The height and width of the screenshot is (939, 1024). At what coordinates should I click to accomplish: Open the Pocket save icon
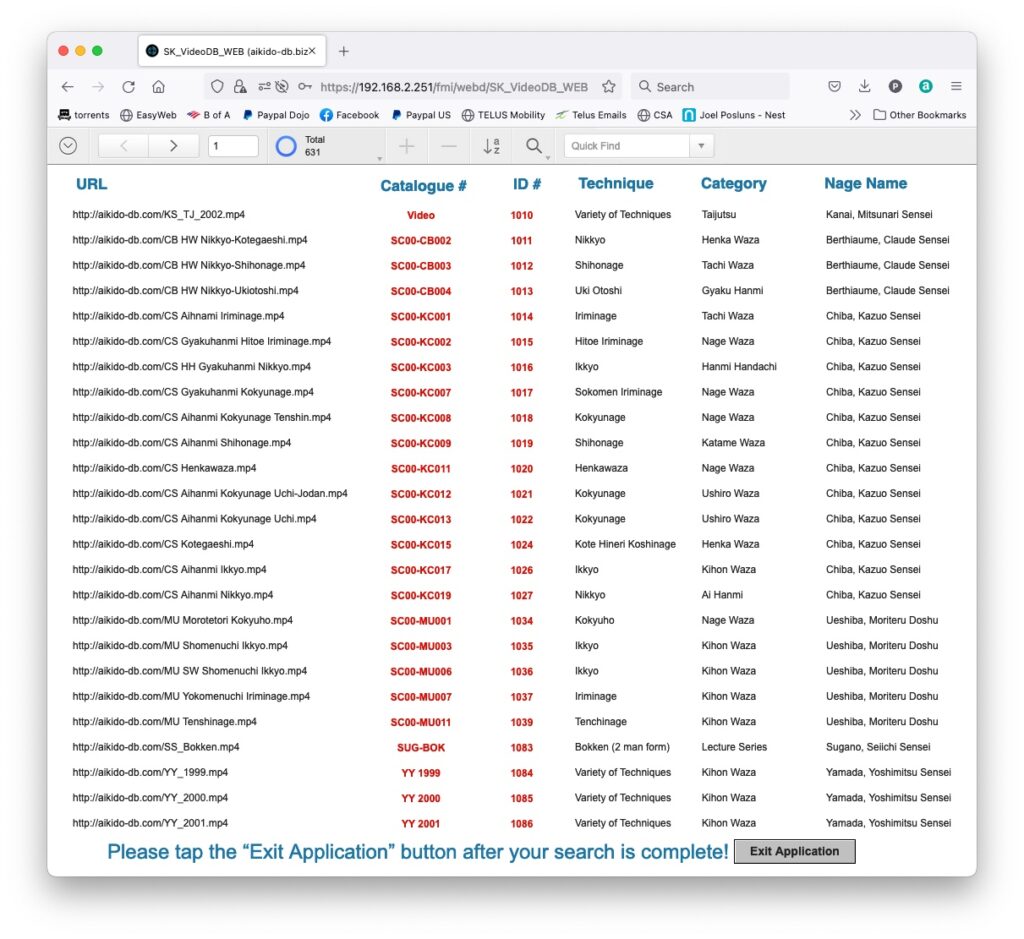(834, 86)
